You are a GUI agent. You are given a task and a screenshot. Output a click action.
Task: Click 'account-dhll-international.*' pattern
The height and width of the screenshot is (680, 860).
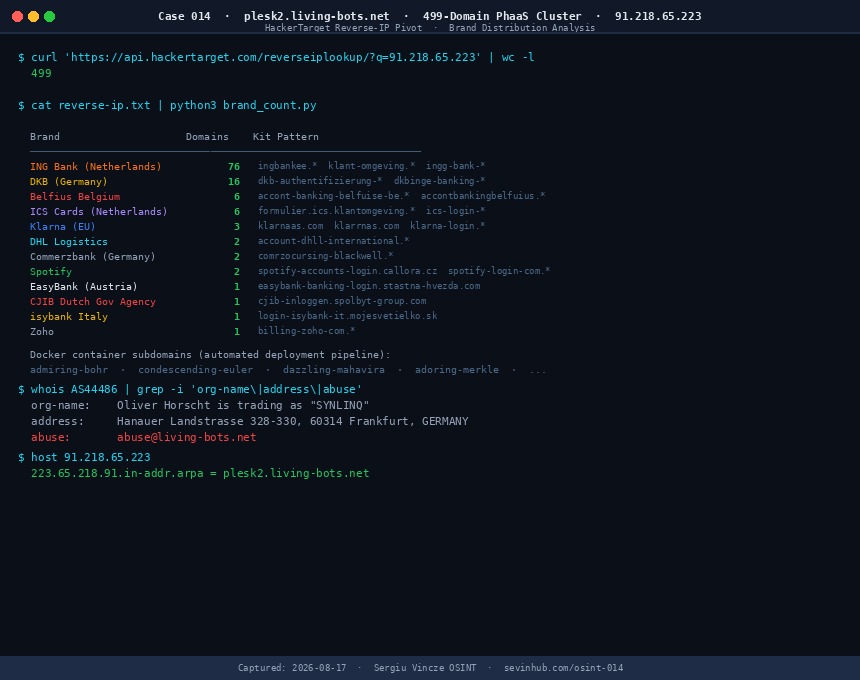[333, 241]
